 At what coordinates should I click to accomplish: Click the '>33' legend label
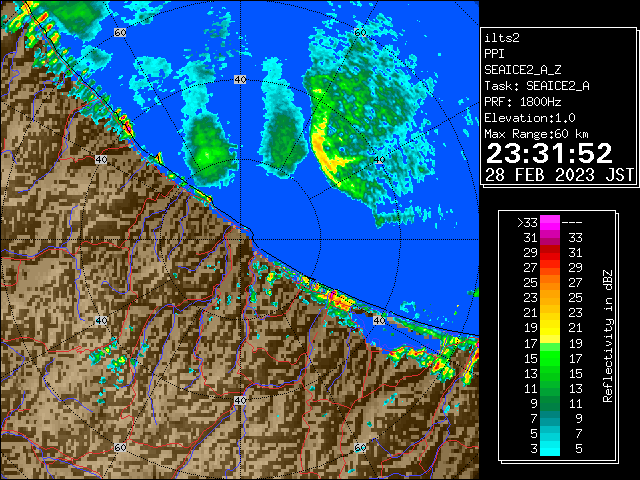(527, 223)
